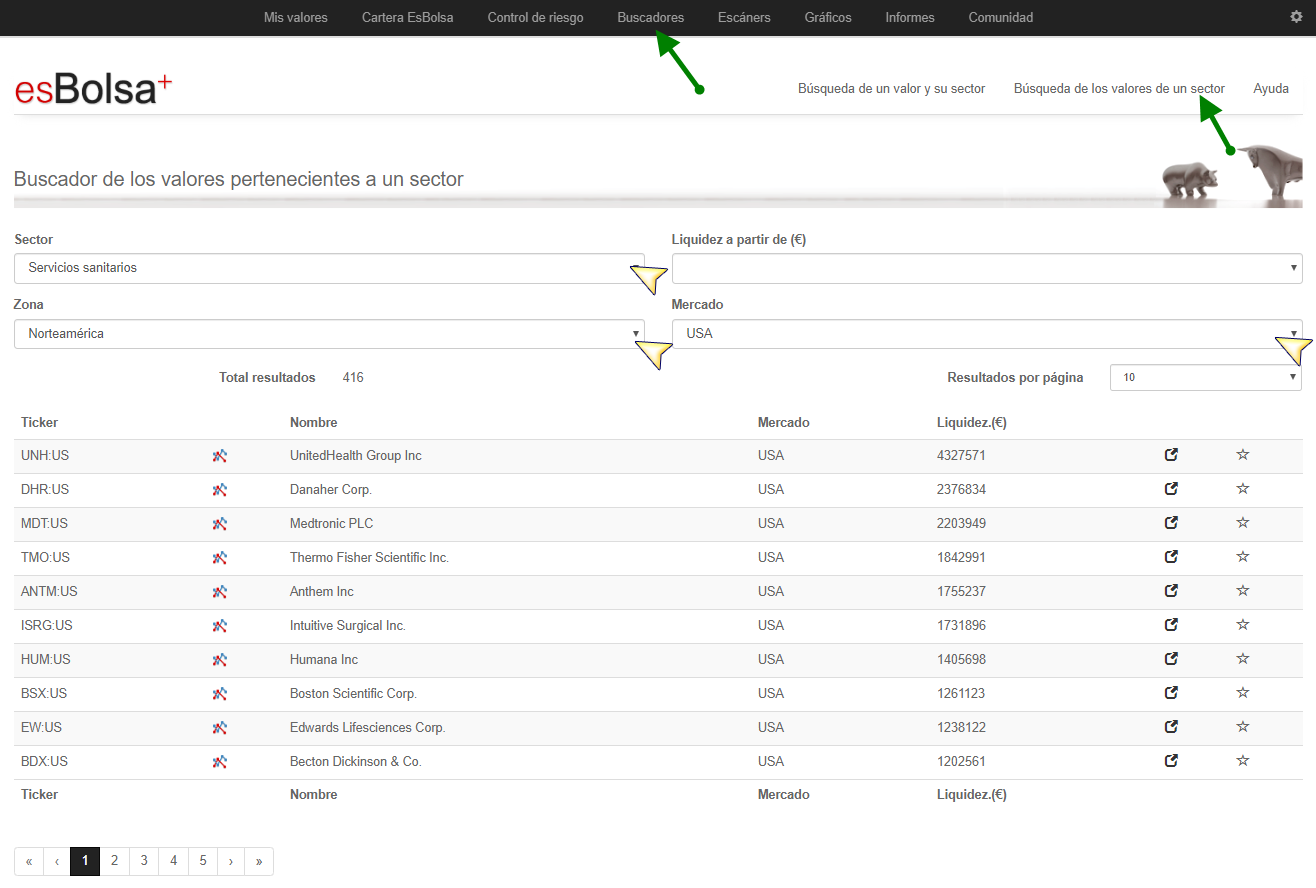Click chart icon for ISRG:US row

220,626
